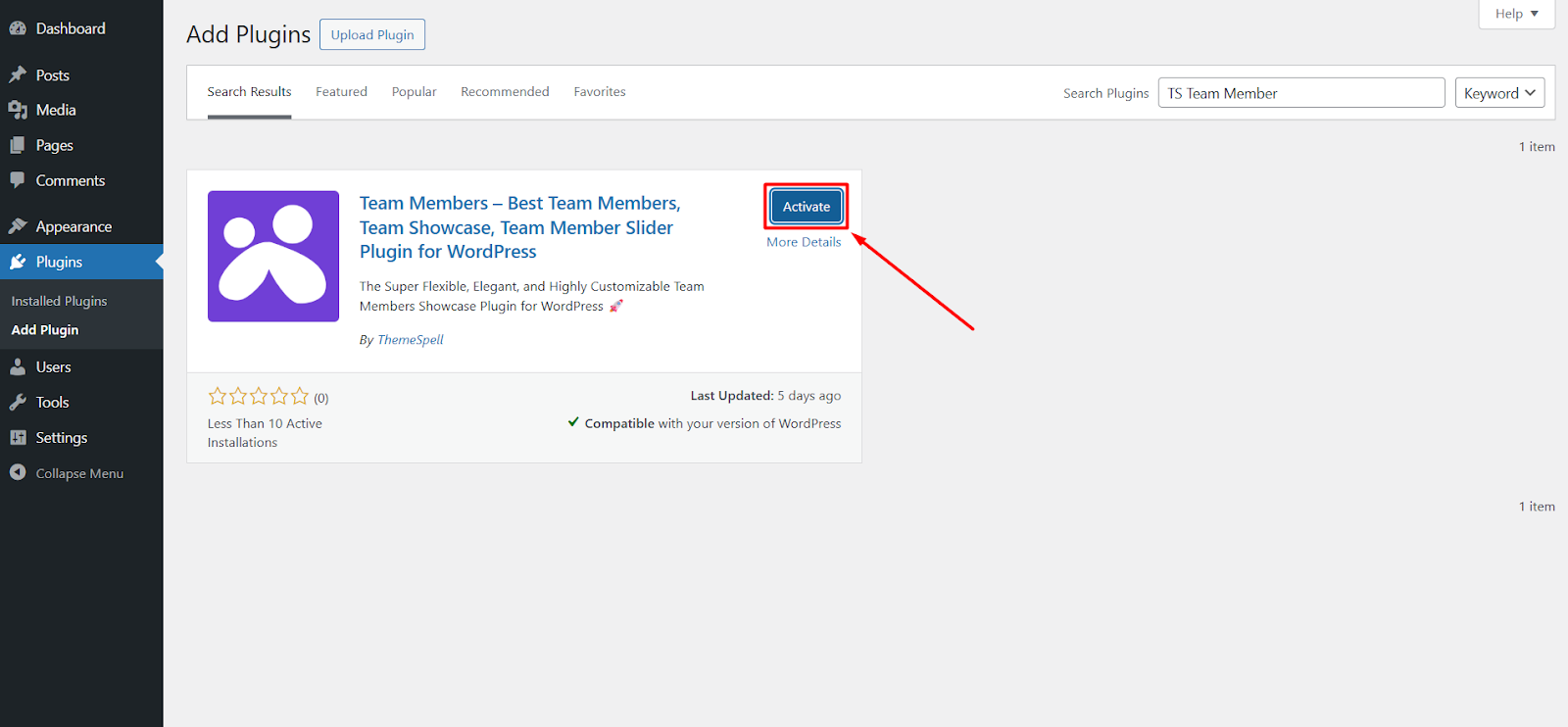This screenshot has height=727, width=1568.
Task: Collapse the admin sidebar menu
Action: tap(67, 473)
